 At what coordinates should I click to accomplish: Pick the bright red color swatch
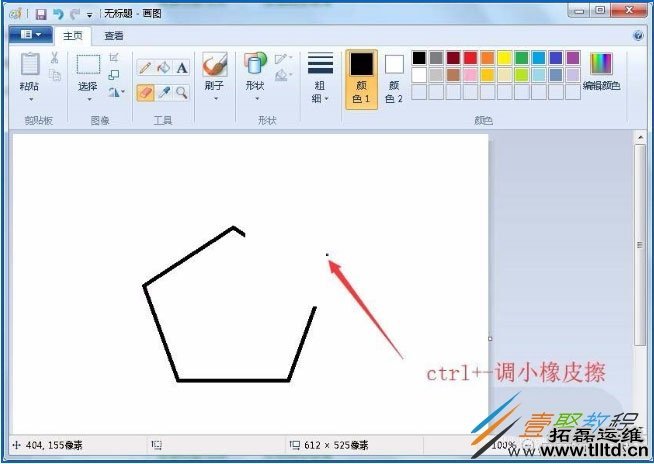470,58
